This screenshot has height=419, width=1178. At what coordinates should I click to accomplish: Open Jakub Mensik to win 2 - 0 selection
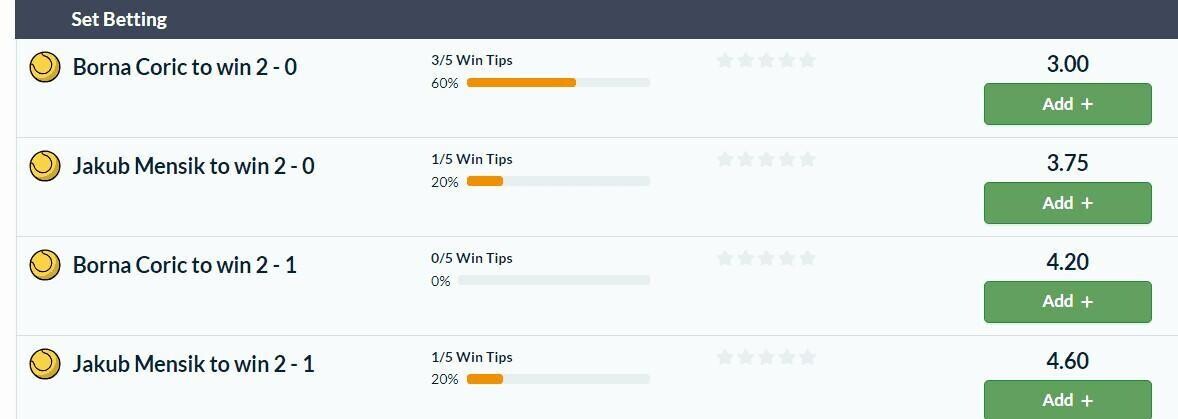coord(193,165)
